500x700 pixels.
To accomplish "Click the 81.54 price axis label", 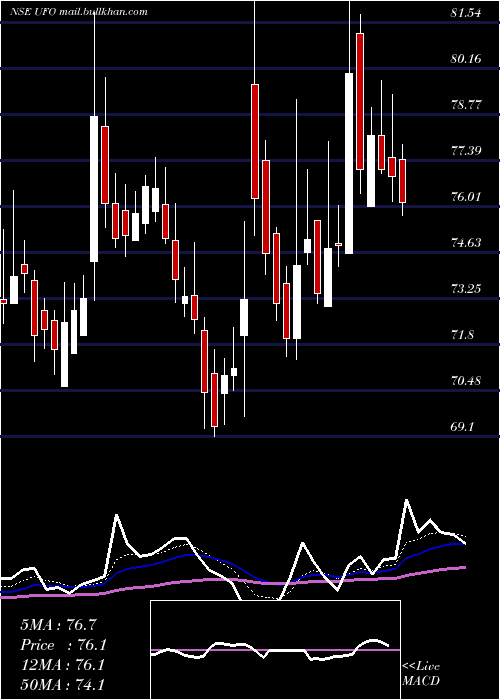I will pyautogui.click(x=466, y=13).
